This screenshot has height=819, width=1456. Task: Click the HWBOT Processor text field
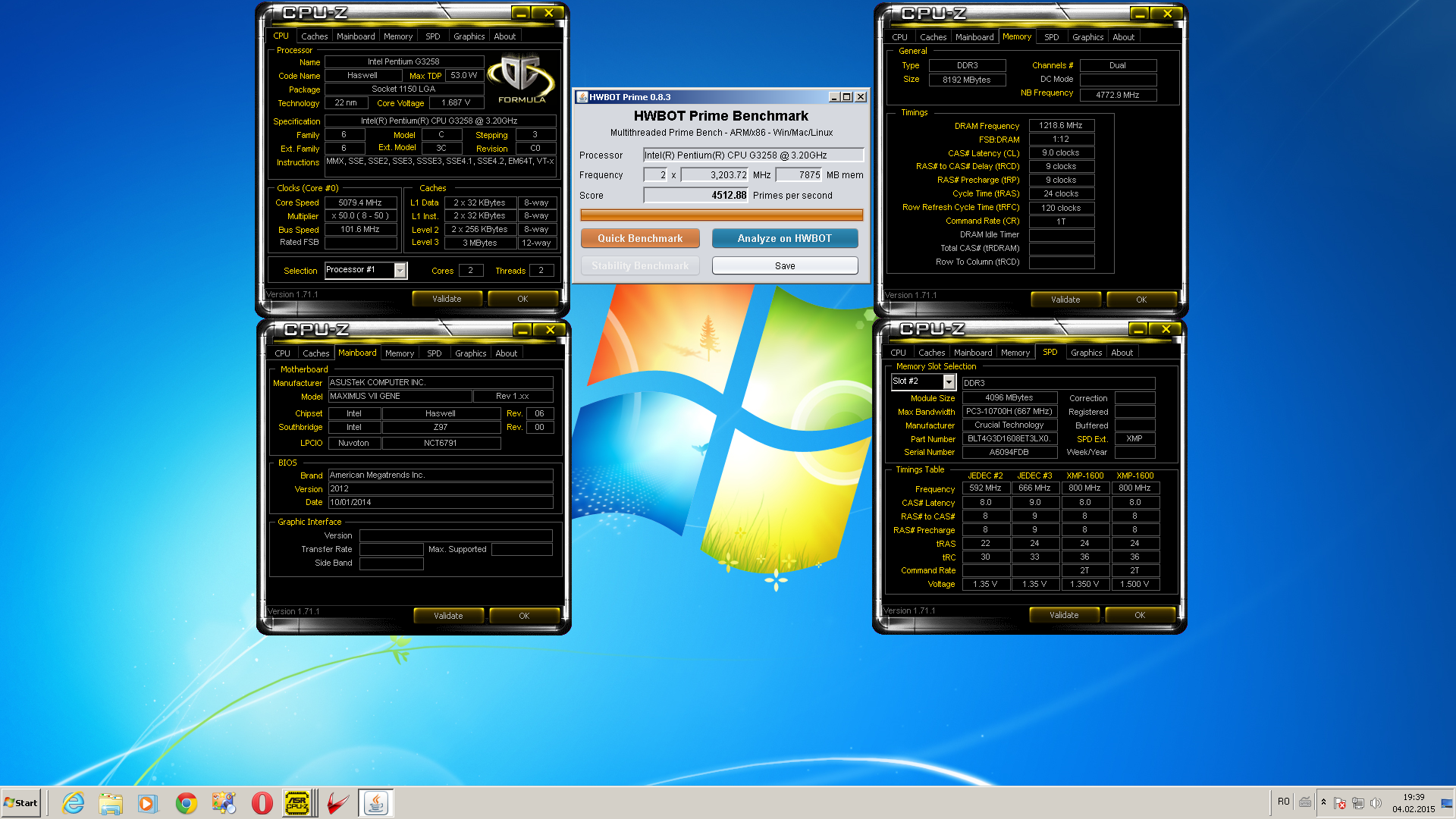(753, 155)
